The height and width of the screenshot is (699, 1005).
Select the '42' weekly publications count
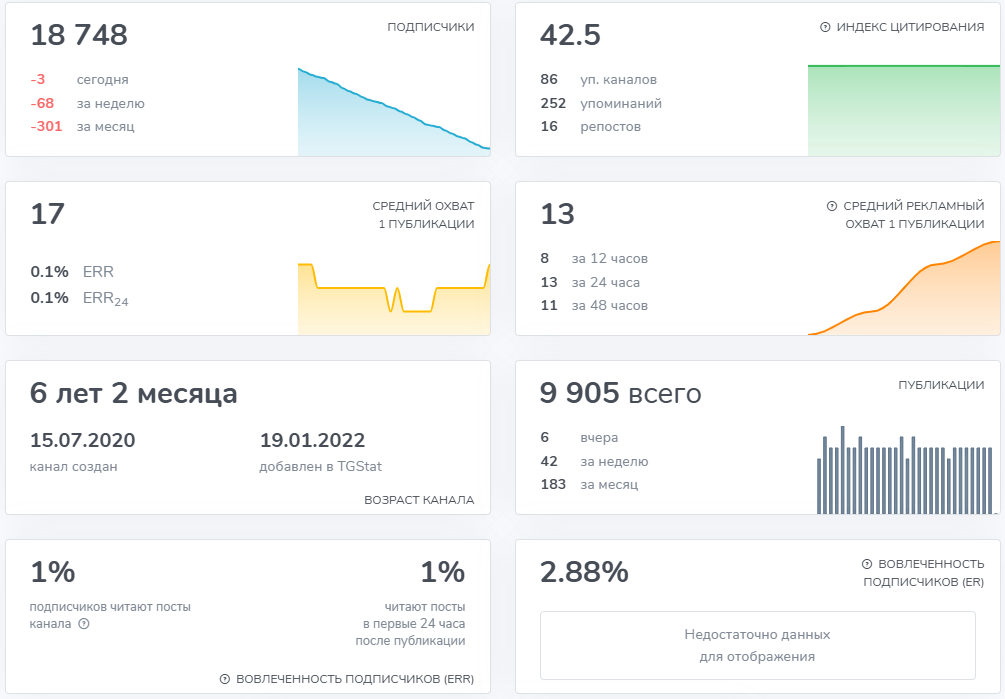(x=549, y=461)
